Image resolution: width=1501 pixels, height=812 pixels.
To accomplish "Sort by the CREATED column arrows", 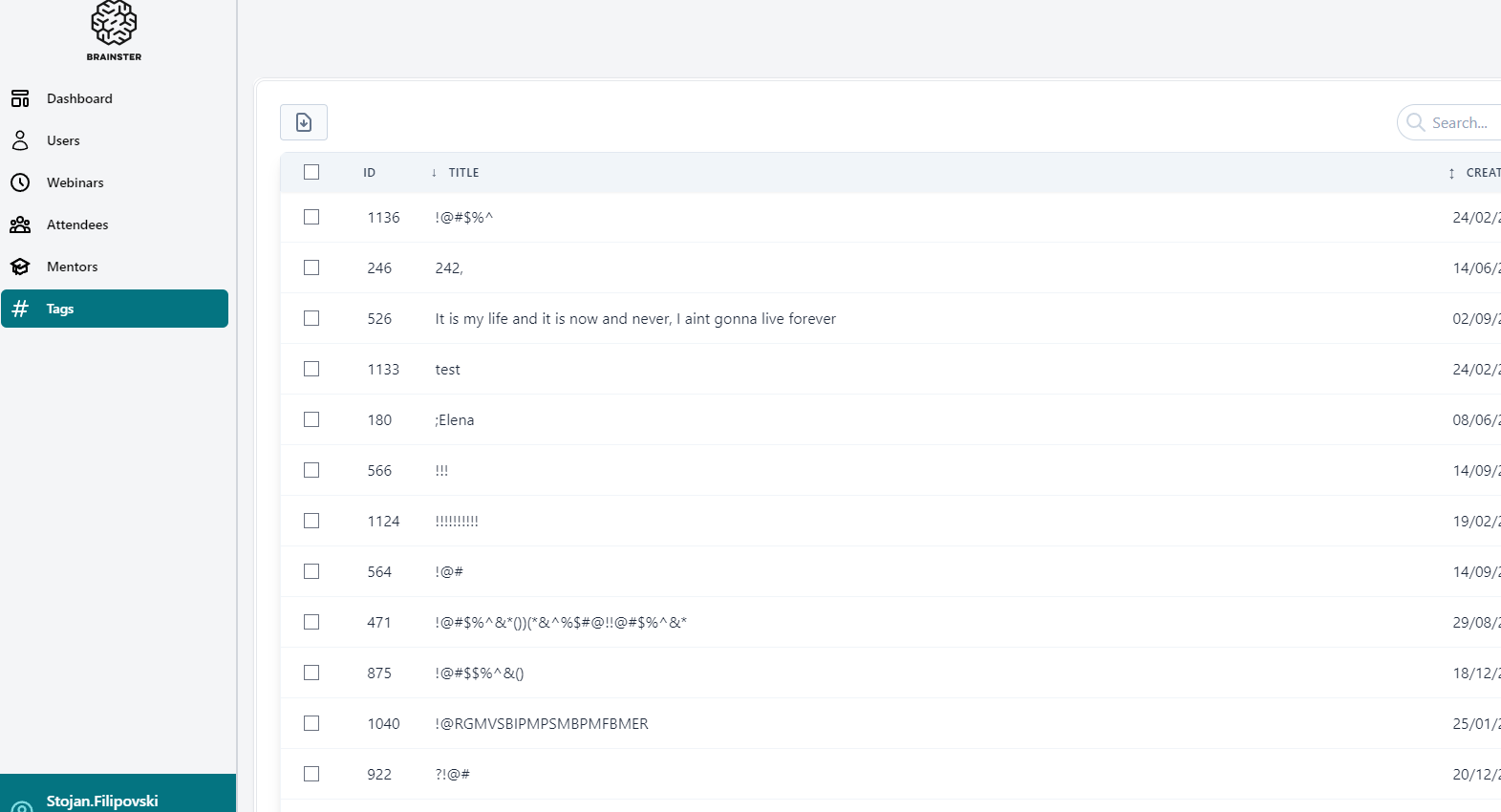I will 1450,173.
